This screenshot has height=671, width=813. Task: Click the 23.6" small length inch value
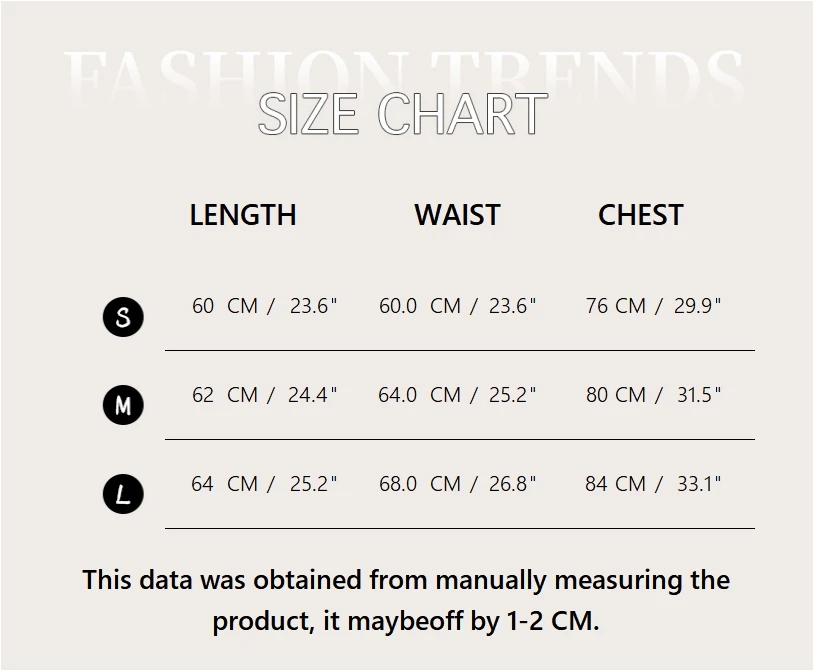point(314,306)
